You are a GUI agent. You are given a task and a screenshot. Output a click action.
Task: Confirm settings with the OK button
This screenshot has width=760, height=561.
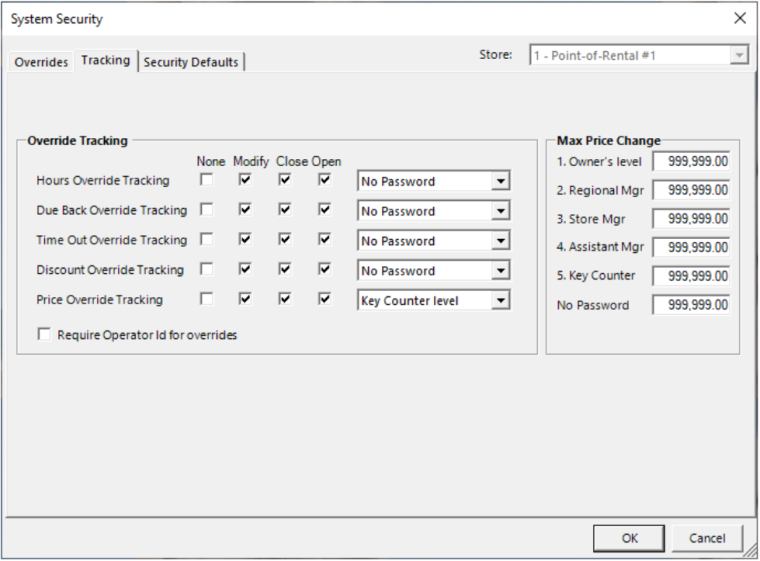[x=629, y=538]
